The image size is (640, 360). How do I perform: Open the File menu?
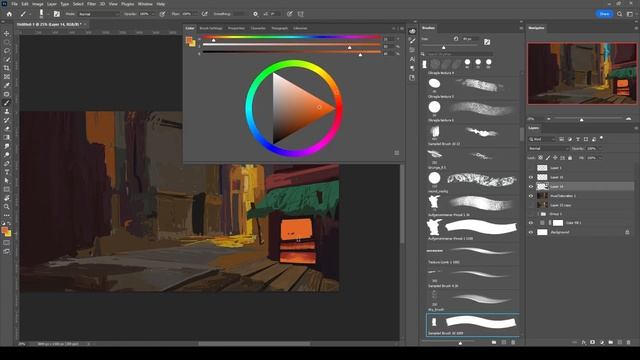[x=14, y=4]
